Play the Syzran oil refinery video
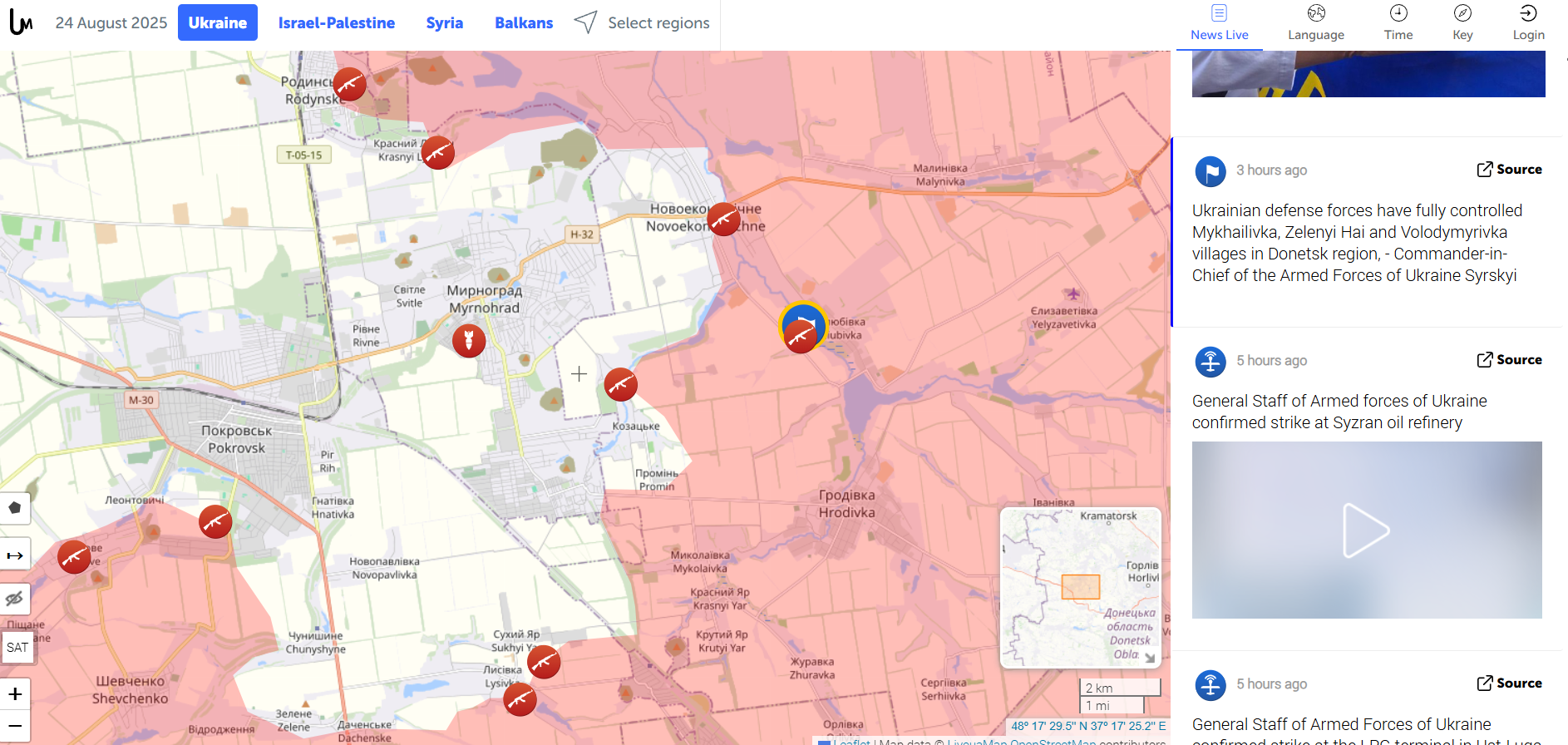Screen dimensions: 1568x745 pyautogui.click(x=1367, y=530)
